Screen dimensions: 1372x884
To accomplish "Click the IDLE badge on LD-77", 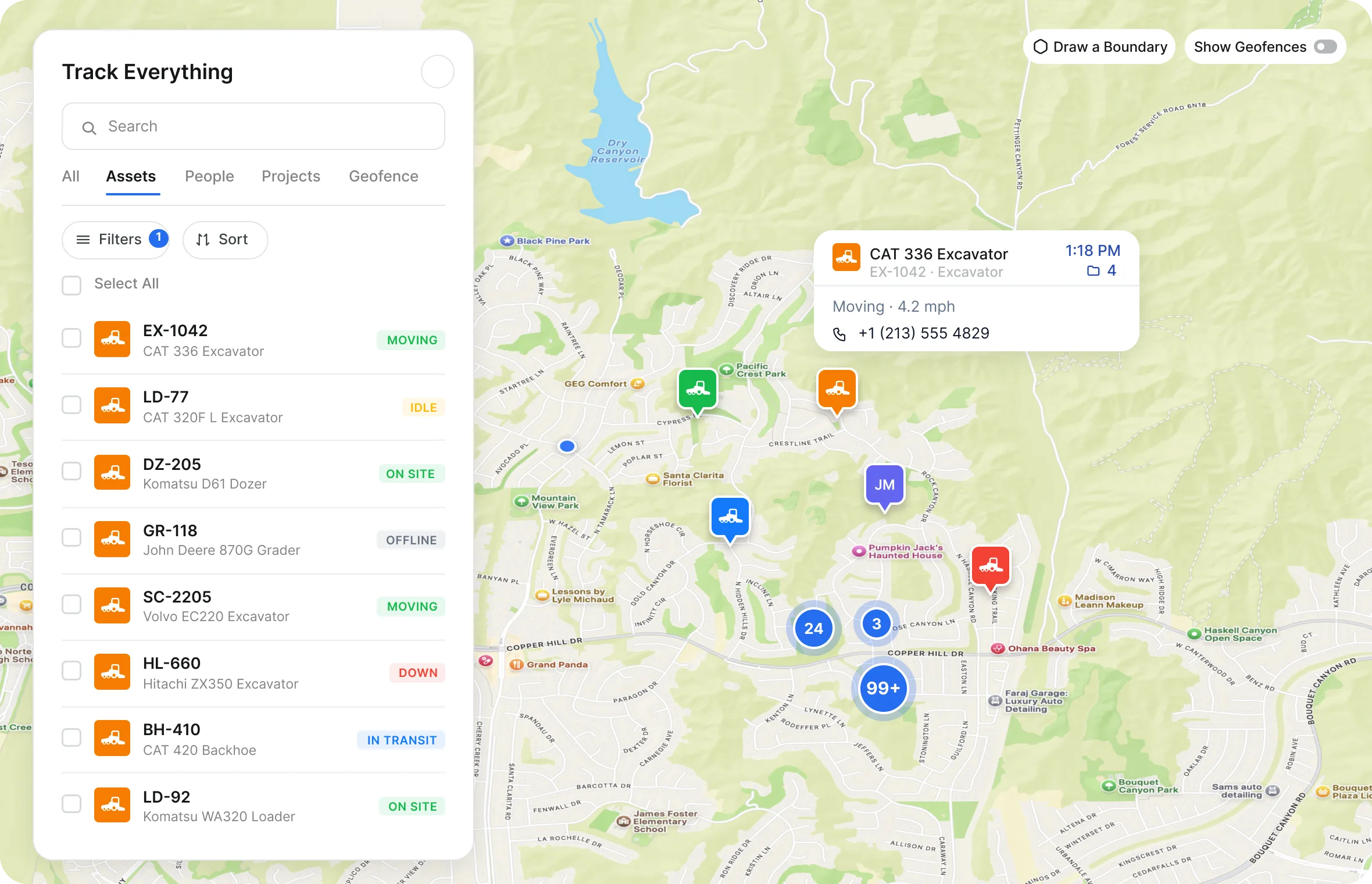I will click(423, 408).
